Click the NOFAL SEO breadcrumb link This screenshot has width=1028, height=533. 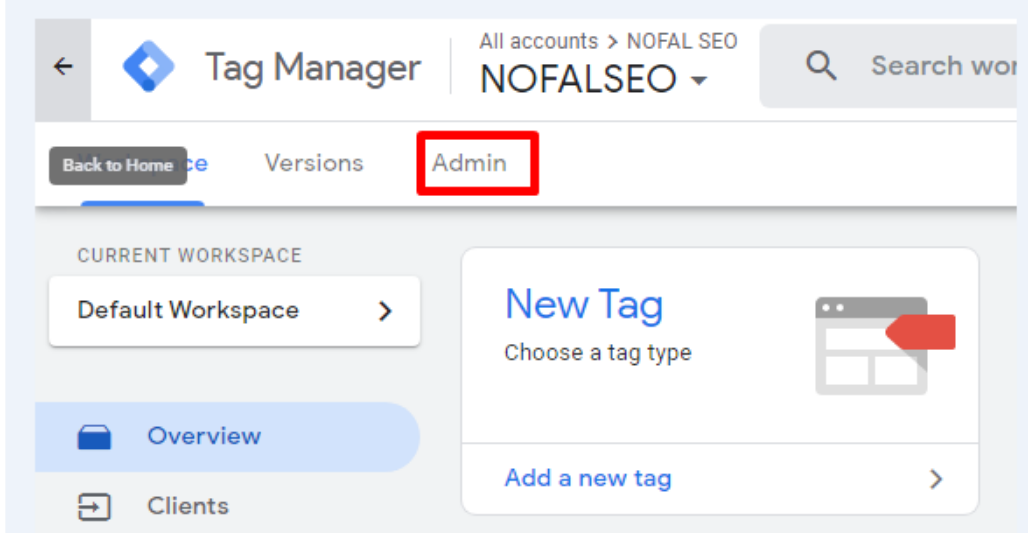pyautogui.click(x=682, y=41)
